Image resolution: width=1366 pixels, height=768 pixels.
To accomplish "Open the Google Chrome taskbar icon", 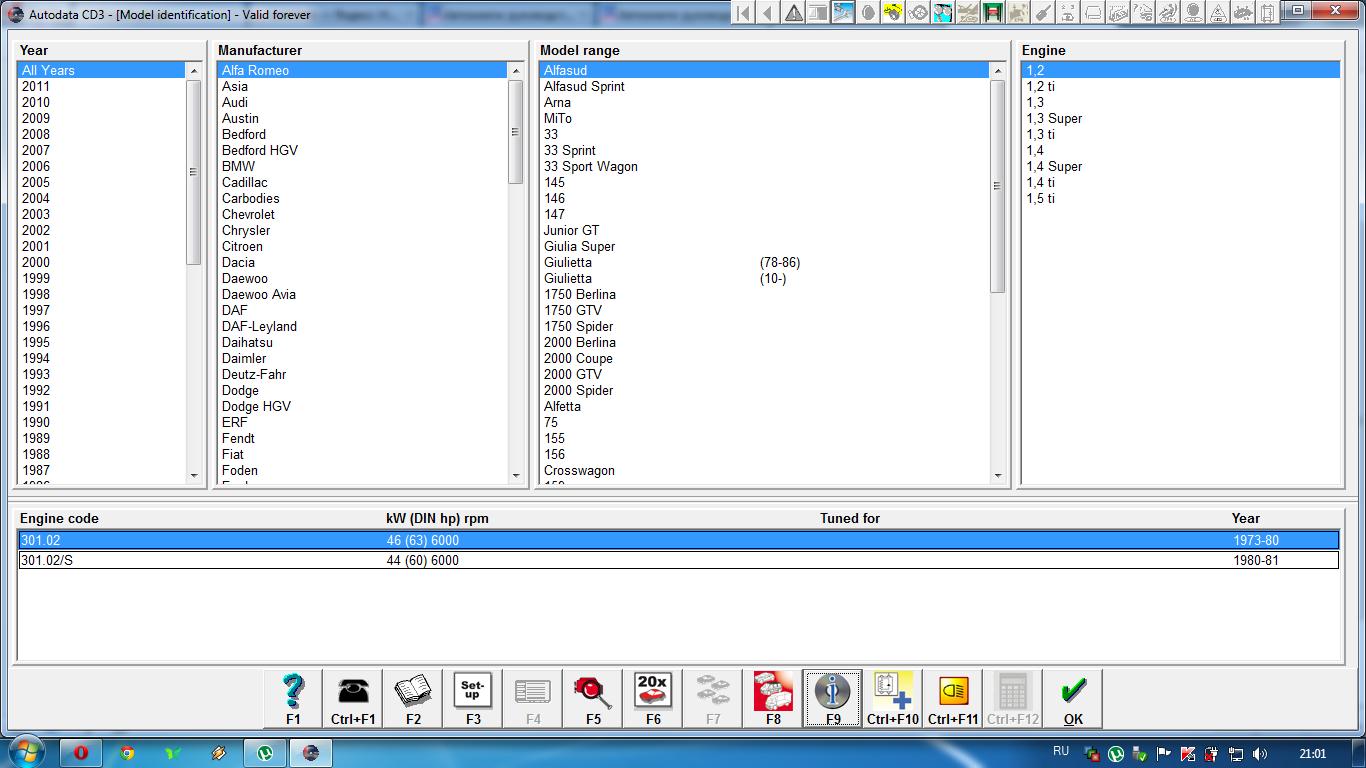I will (x=127, y=753).
